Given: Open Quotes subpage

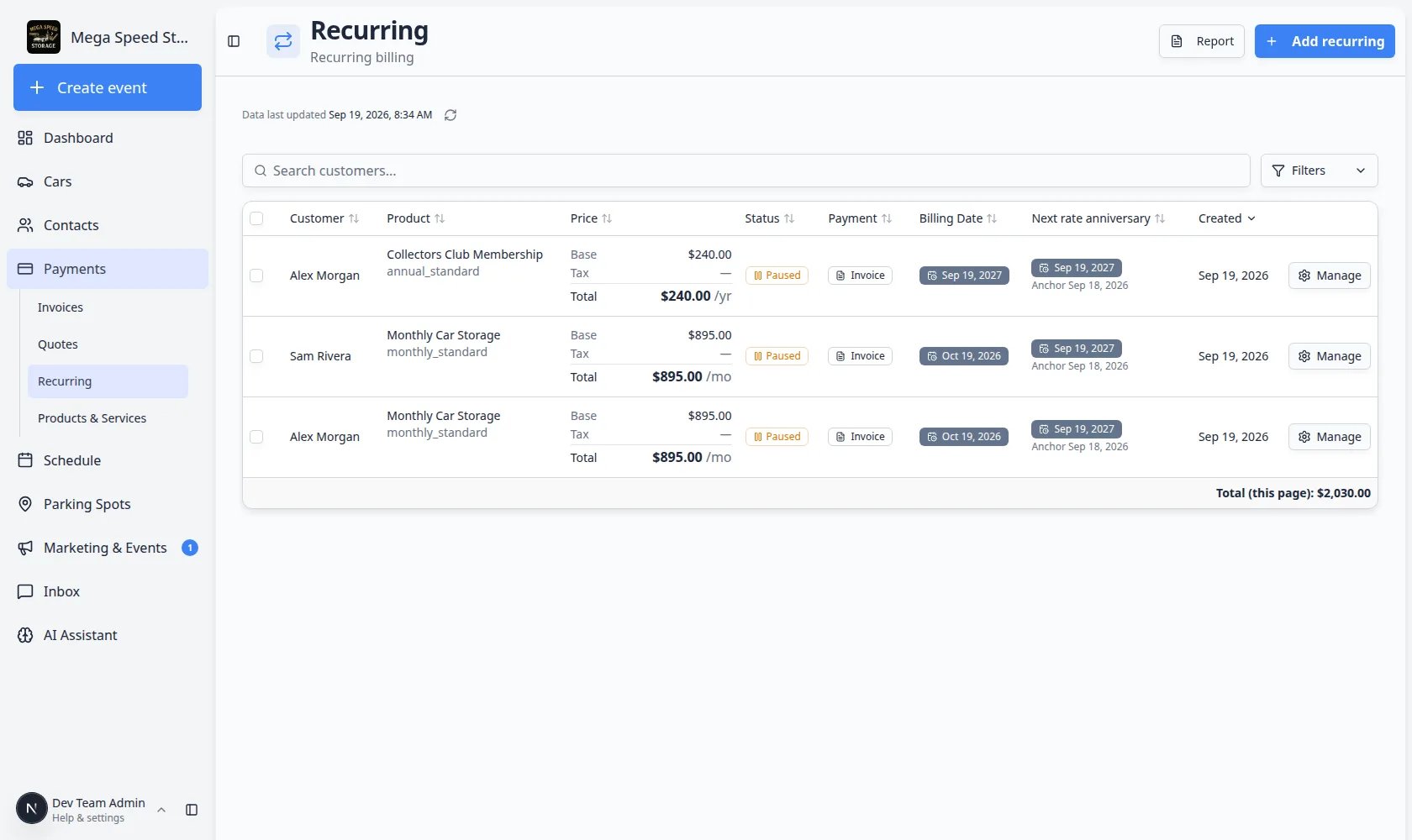Looking at the screenshot, I should tap(108, 344).
